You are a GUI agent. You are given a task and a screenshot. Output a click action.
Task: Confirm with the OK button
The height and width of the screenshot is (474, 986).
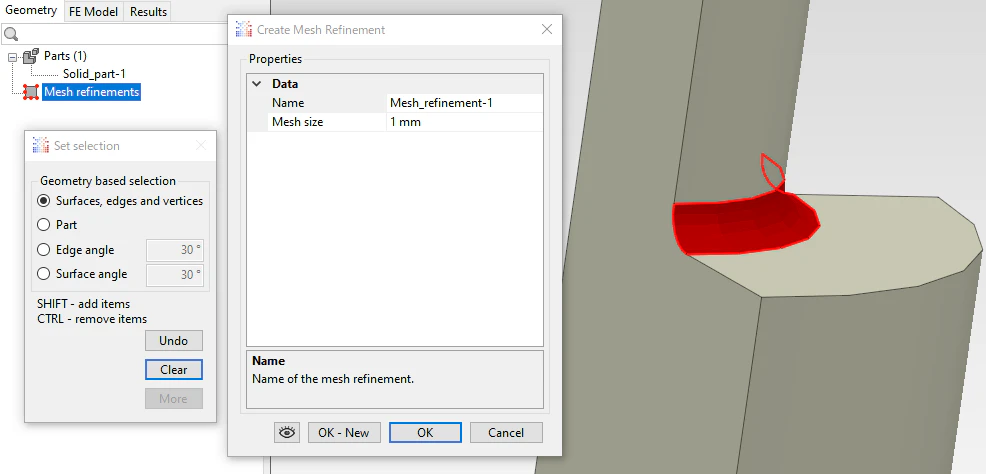[425, 433]
